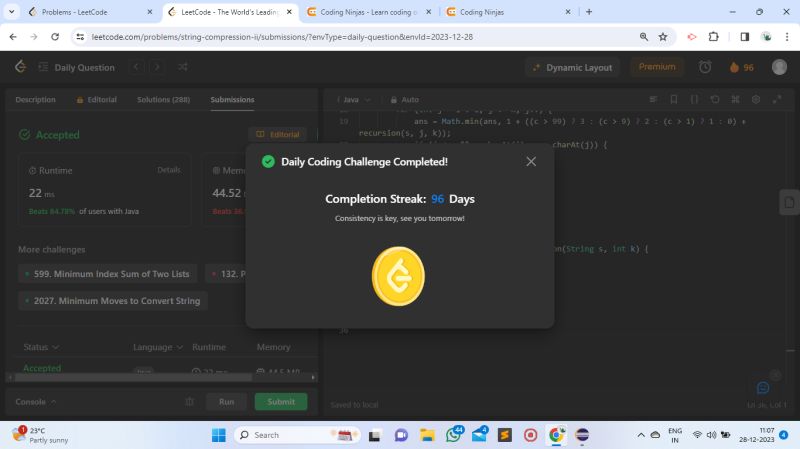
Task: Click the keyboard shortcuts icon in editor toolbar
Action: point(735,99)
